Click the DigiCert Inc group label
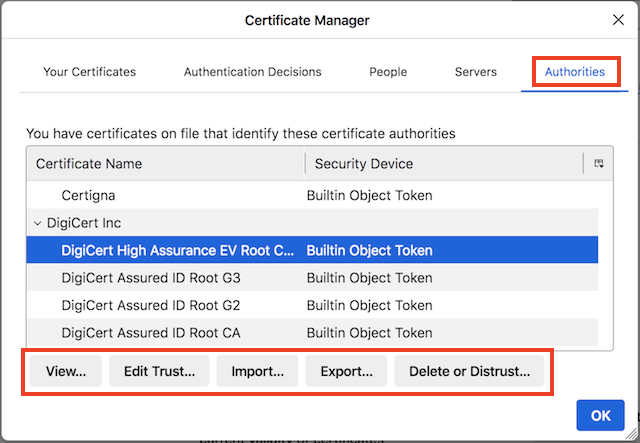The width and height of the screenshot is (640, 443). (84, 223)
